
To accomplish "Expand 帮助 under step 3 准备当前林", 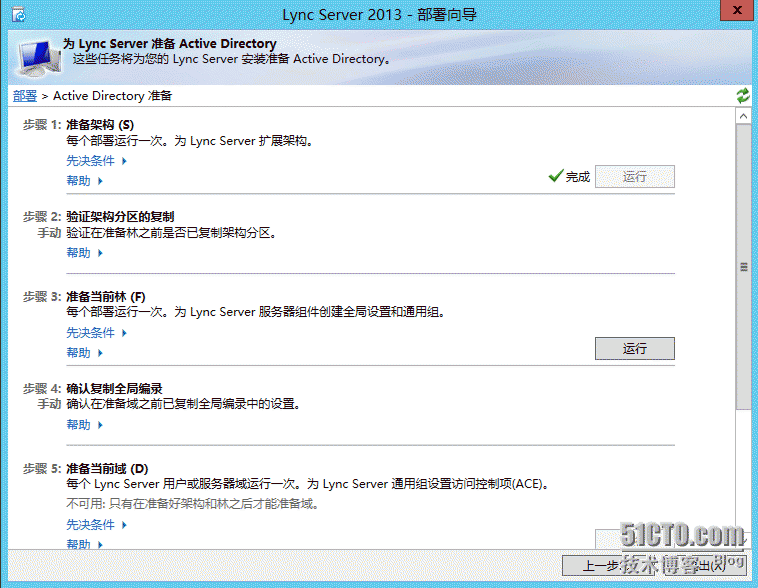I will coord(85,353).
